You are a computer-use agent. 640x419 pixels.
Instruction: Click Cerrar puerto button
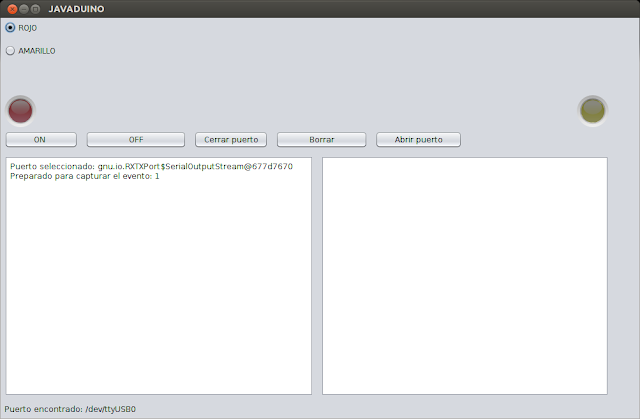point(231,140)
